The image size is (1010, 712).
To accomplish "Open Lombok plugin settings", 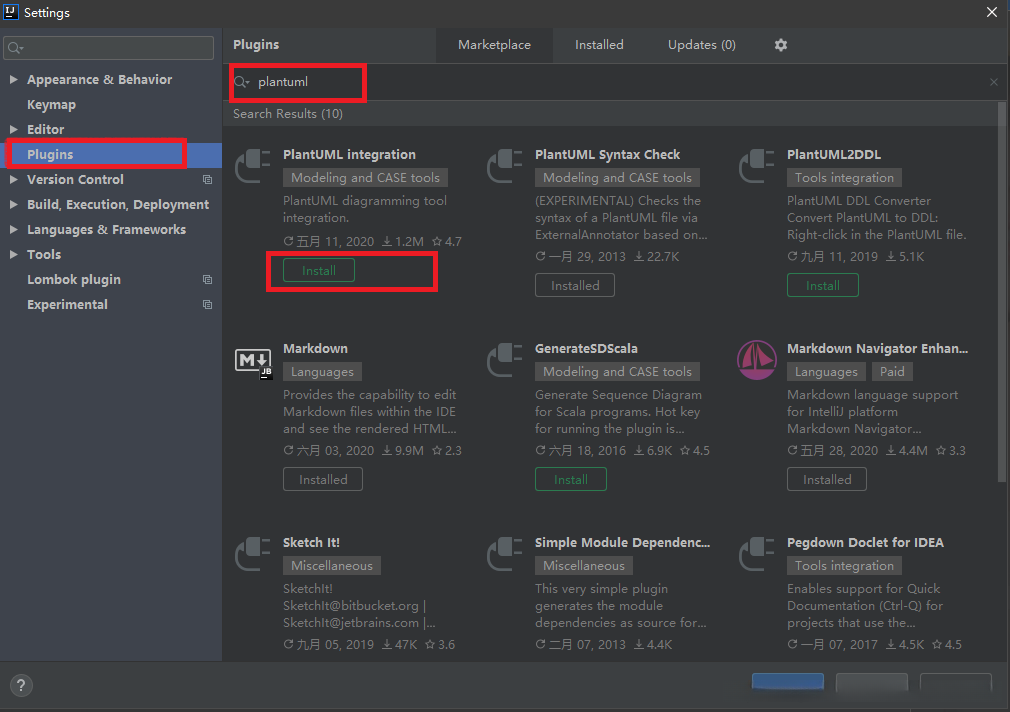I will click(x=74, y=280).
